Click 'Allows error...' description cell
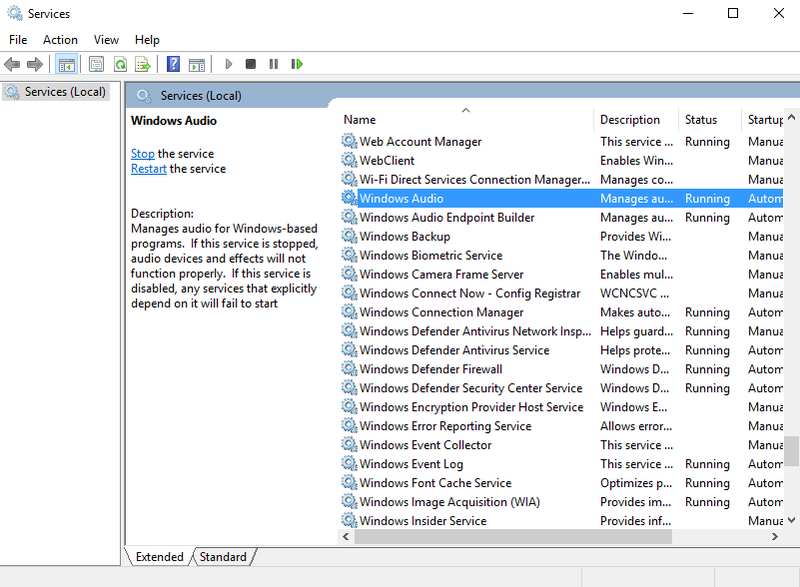 (x=636, y=426)
